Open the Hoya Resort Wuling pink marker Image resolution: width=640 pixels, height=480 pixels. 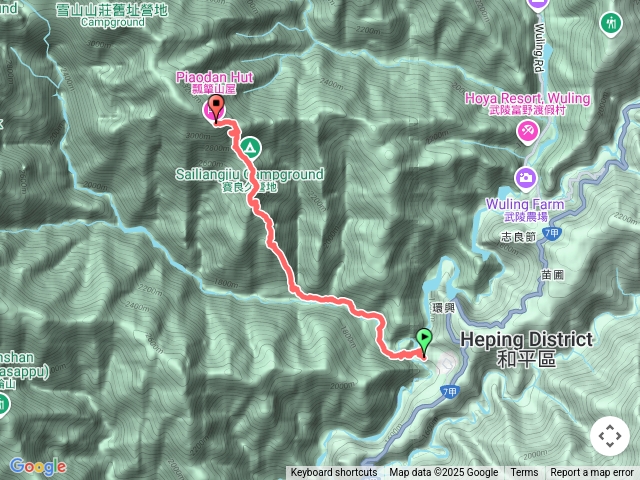click(x=528, y=132)
